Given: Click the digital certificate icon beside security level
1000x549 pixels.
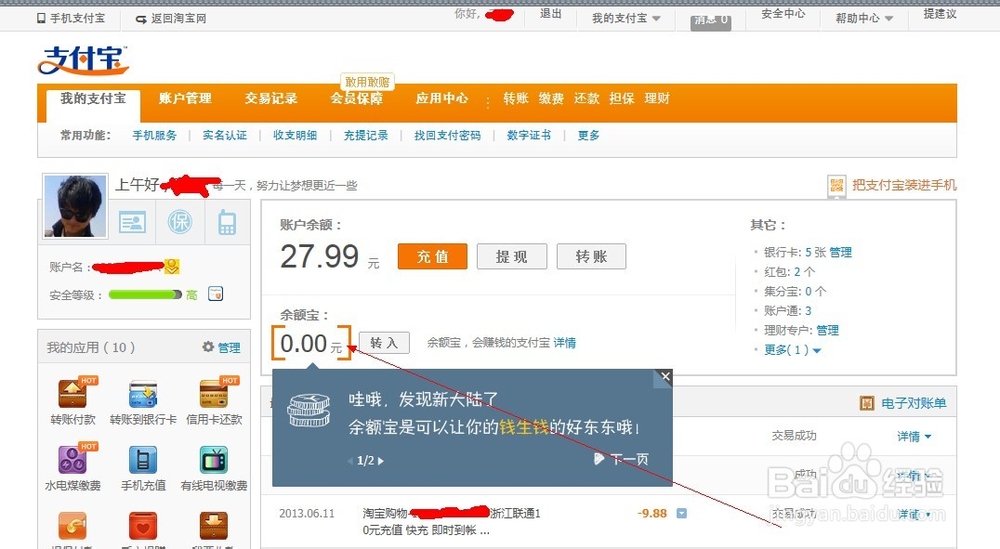Looking at the screenshot, I should point(216,294).
